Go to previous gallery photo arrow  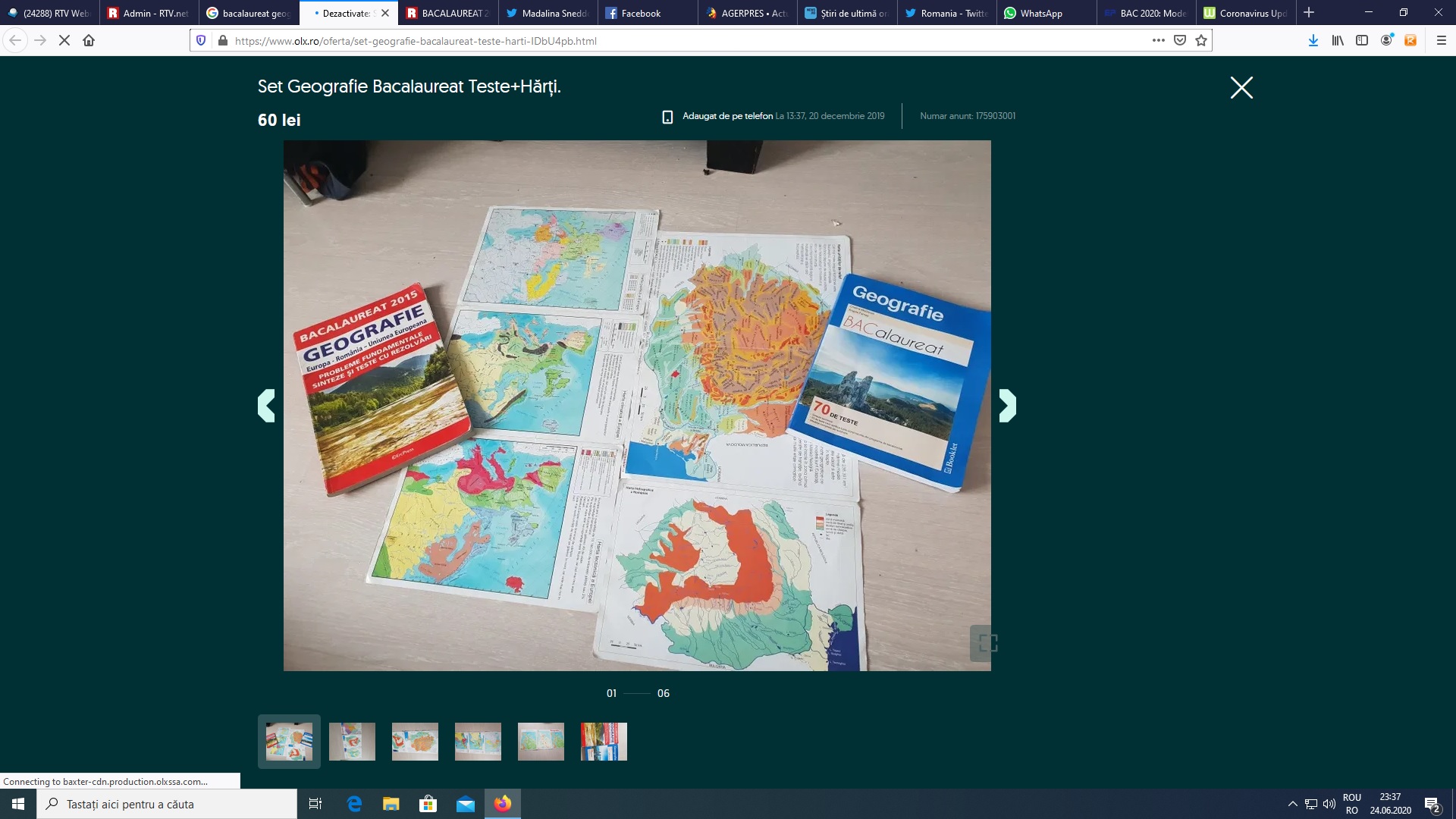click(266, 406)
